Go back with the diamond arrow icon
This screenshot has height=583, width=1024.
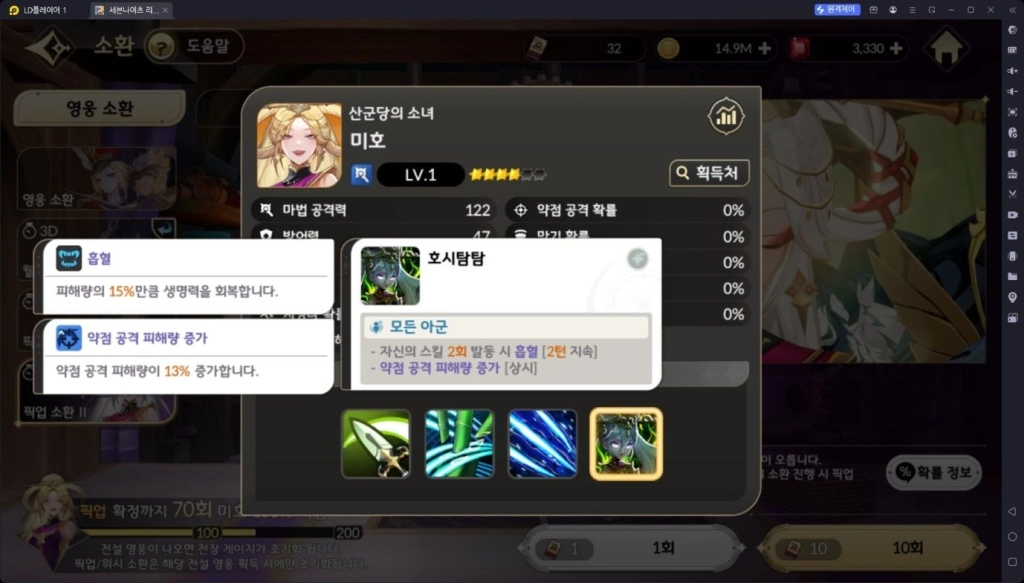[50, 48]
